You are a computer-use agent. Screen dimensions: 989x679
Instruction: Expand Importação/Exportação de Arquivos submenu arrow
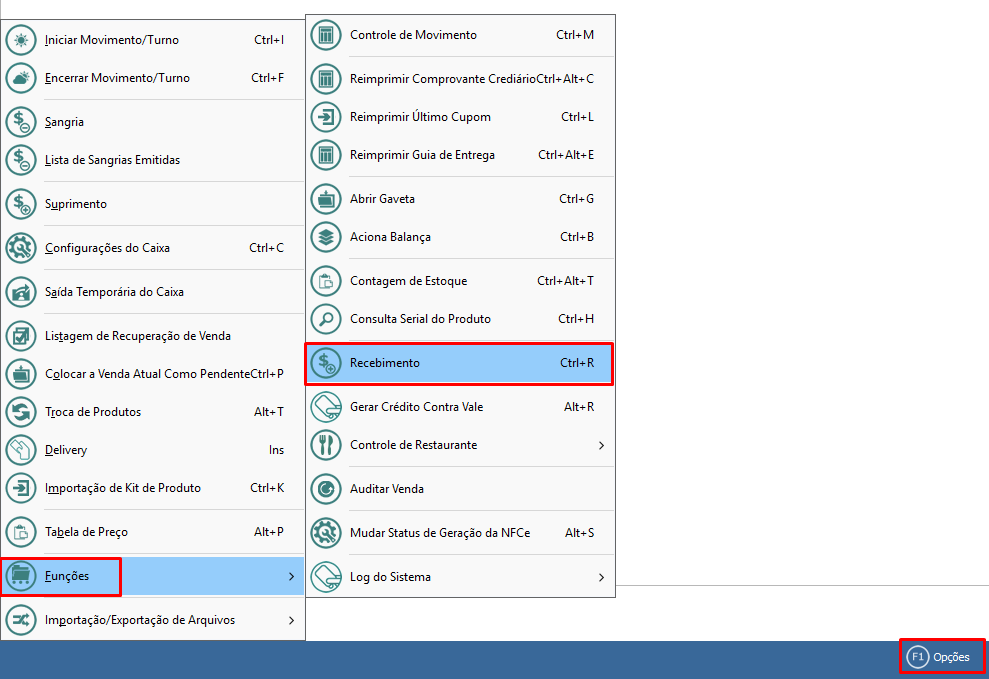(291, 620)
